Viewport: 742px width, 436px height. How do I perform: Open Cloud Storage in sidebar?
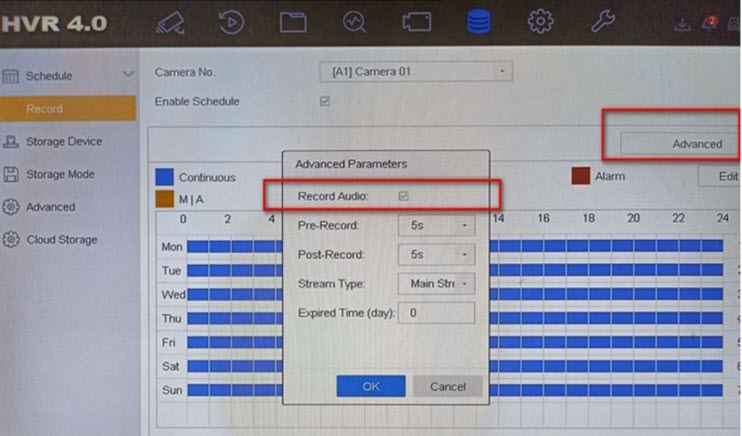61,240
